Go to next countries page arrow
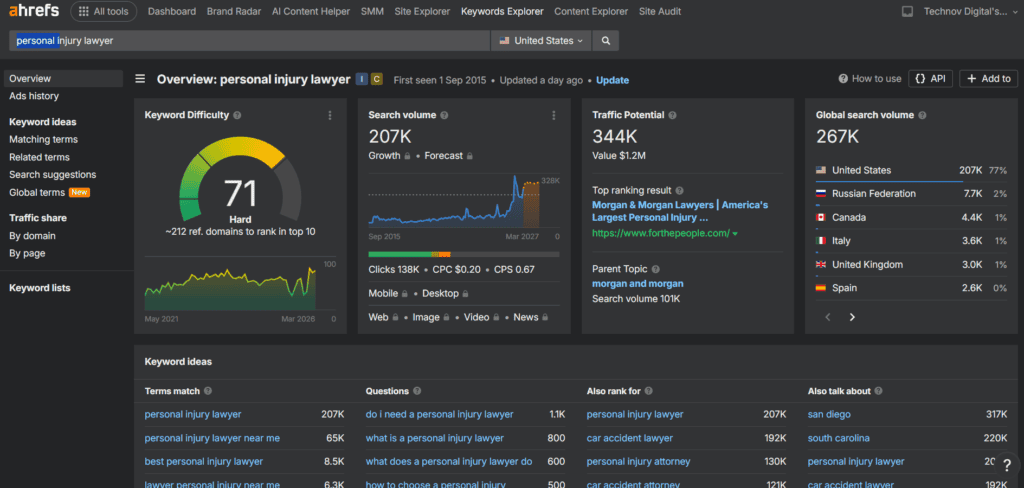The image size is (1024, 488). [x=852, y=317]
